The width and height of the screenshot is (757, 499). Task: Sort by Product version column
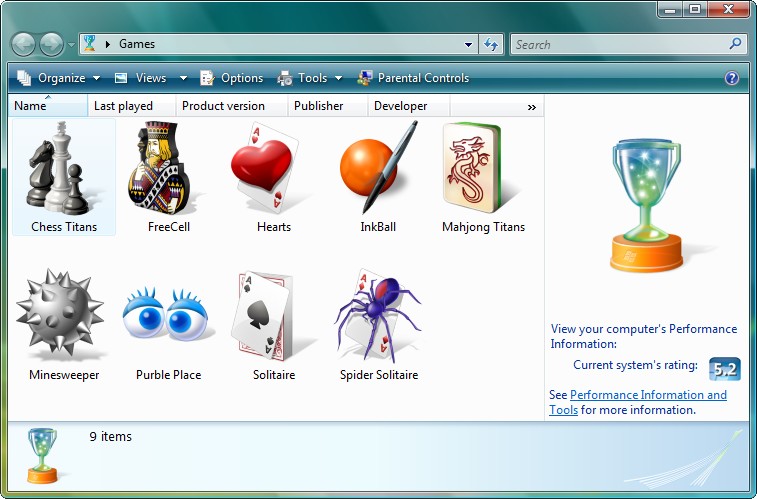pos(231,106)
